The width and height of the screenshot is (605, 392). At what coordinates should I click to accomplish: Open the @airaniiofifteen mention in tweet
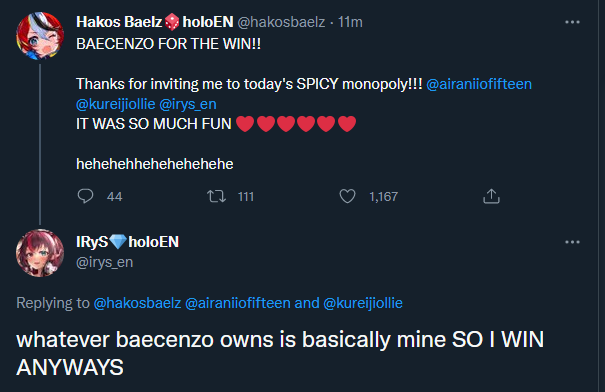click(x=479, y=84)
